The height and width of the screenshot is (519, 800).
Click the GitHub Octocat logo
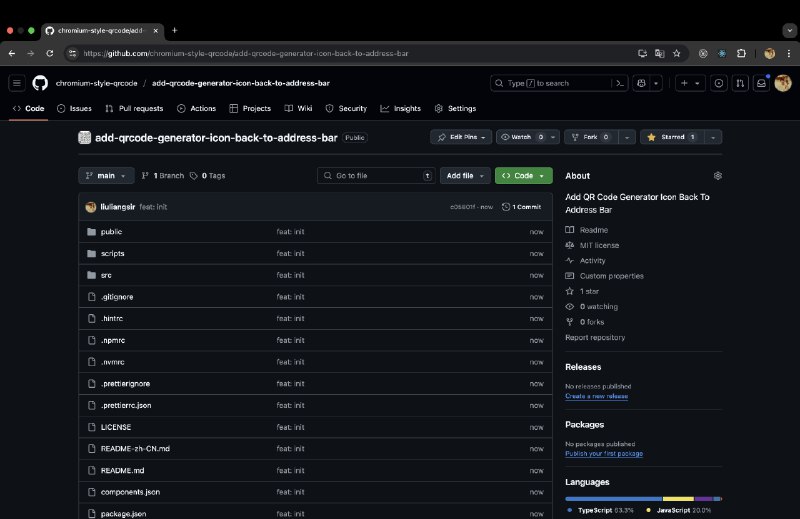(40, 83)
